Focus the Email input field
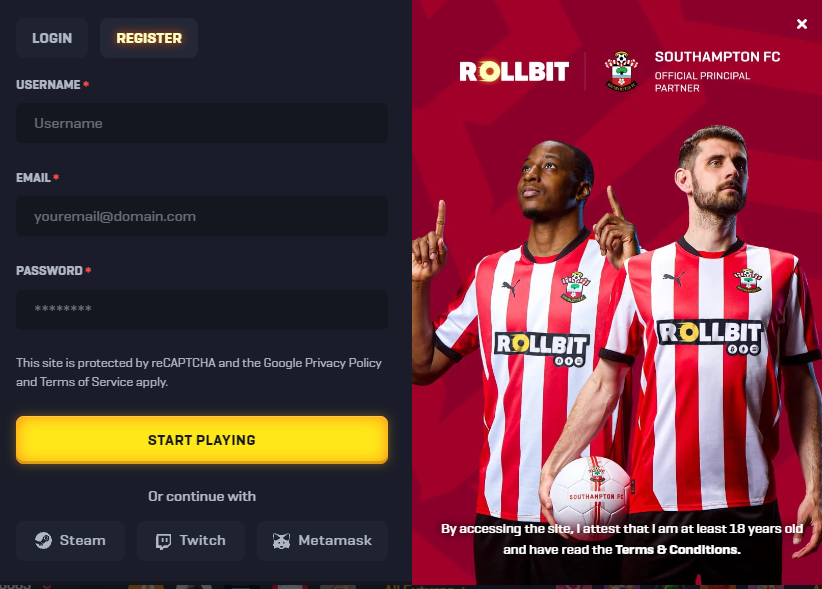Screen dimensions: 822x589 pyautogui.click(x=202, y=216)
